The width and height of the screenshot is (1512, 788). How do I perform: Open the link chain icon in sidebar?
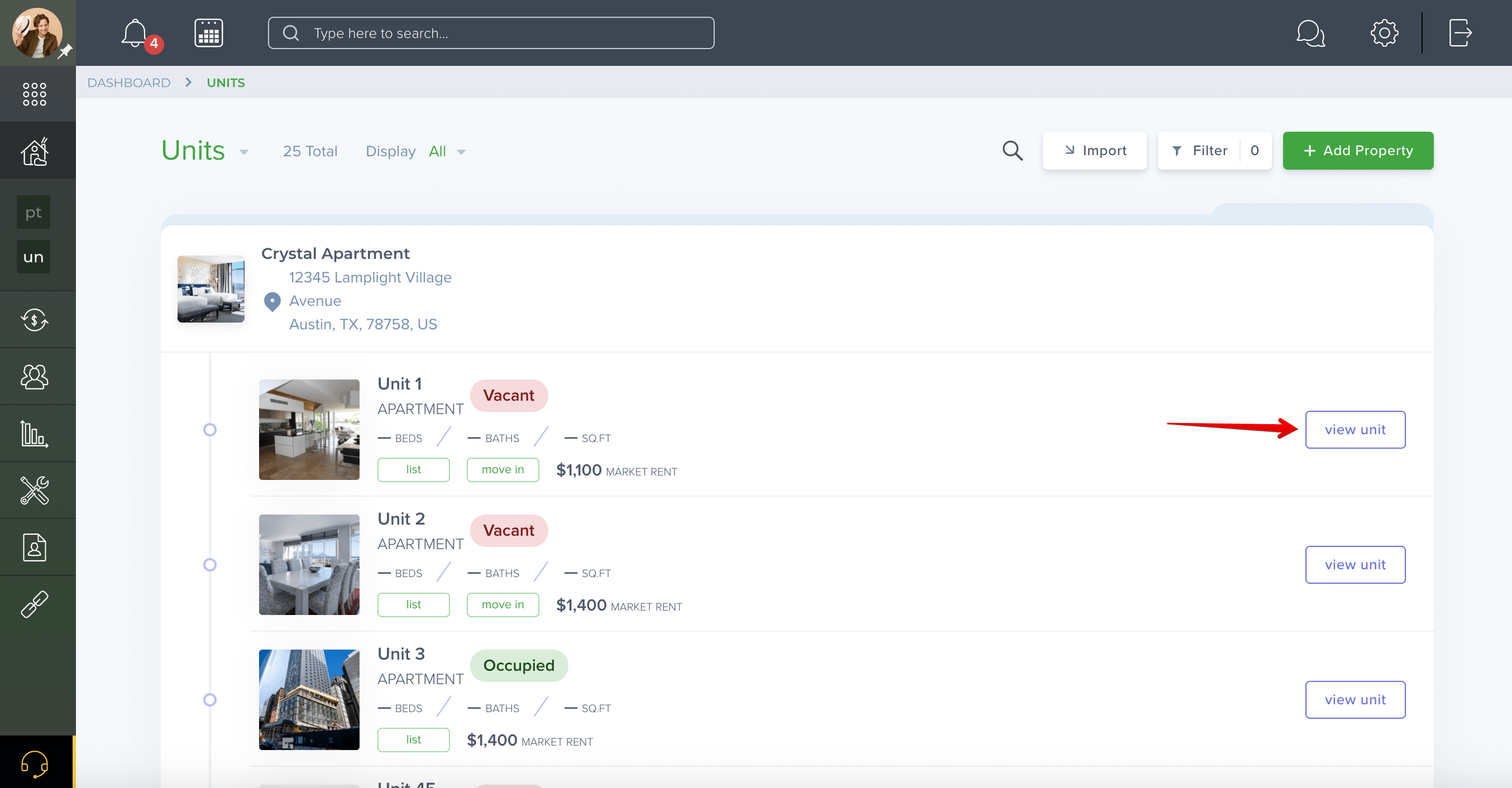[x=34, y=604]
